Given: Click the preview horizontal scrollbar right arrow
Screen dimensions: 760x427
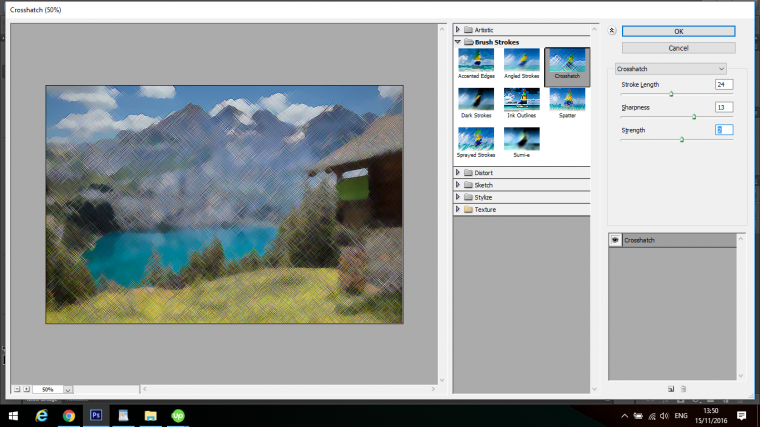Looking at the screenshot, I should pos(433,389).
